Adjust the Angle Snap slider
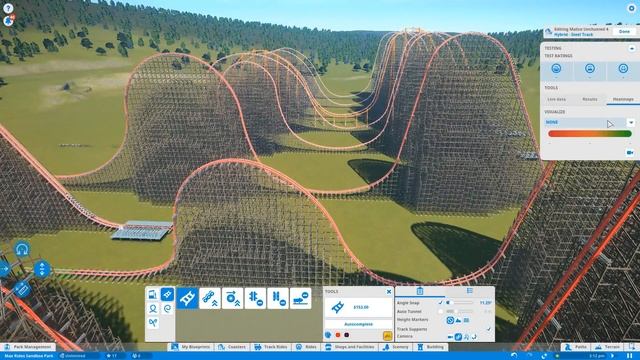 coord(460,303)
